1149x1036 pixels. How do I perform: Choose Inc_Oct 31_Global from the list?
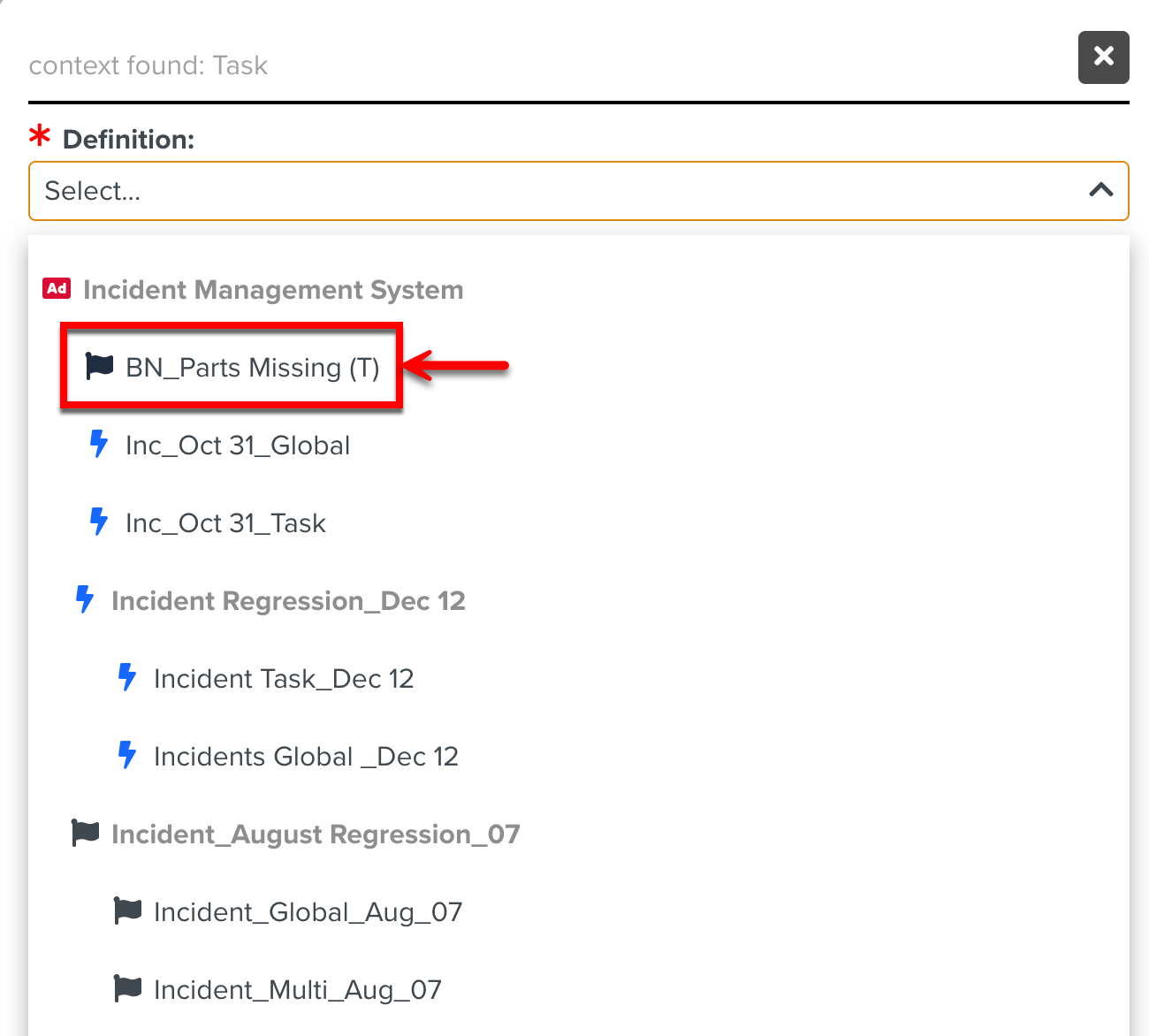click(238, 446)
